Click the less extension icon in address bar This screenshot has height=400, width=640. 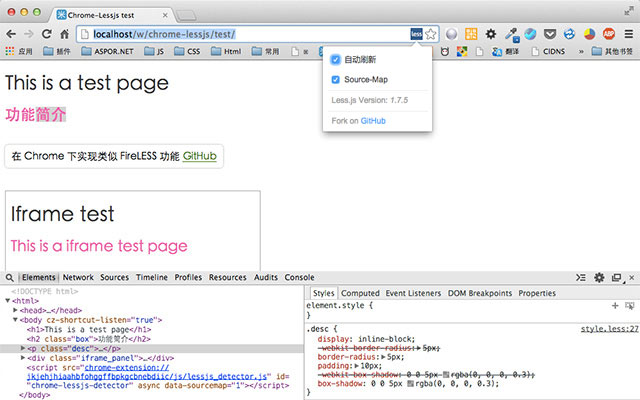click(416, 34)
